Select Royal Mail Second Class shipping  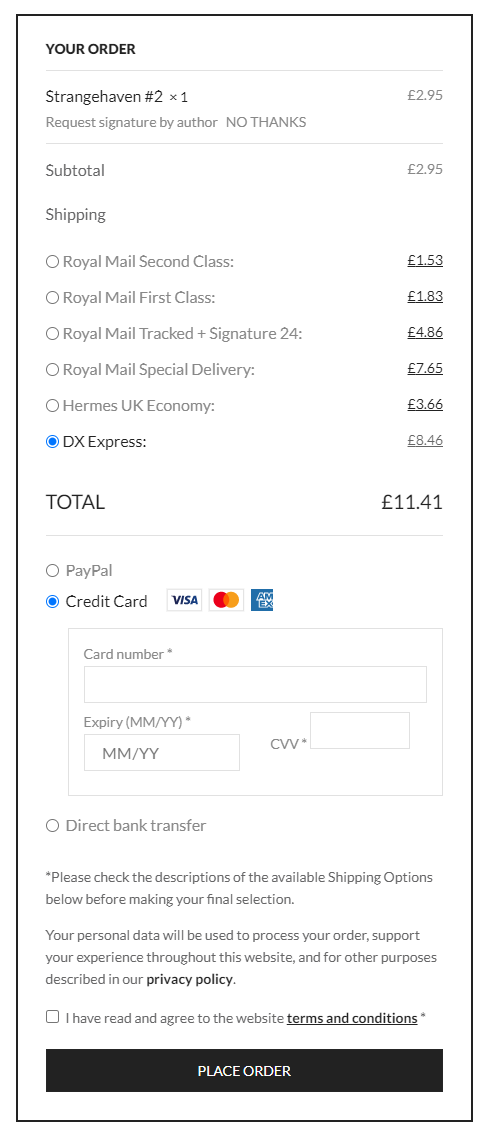52,262
